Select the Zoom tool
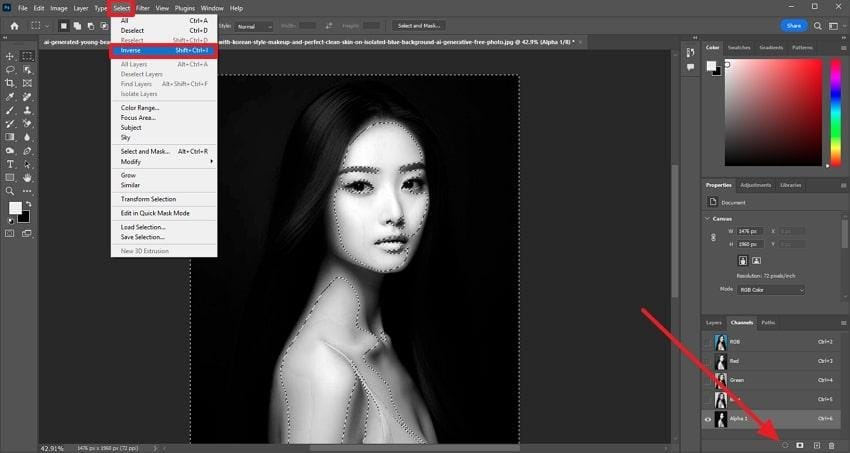850x453 pixels. 10,191
